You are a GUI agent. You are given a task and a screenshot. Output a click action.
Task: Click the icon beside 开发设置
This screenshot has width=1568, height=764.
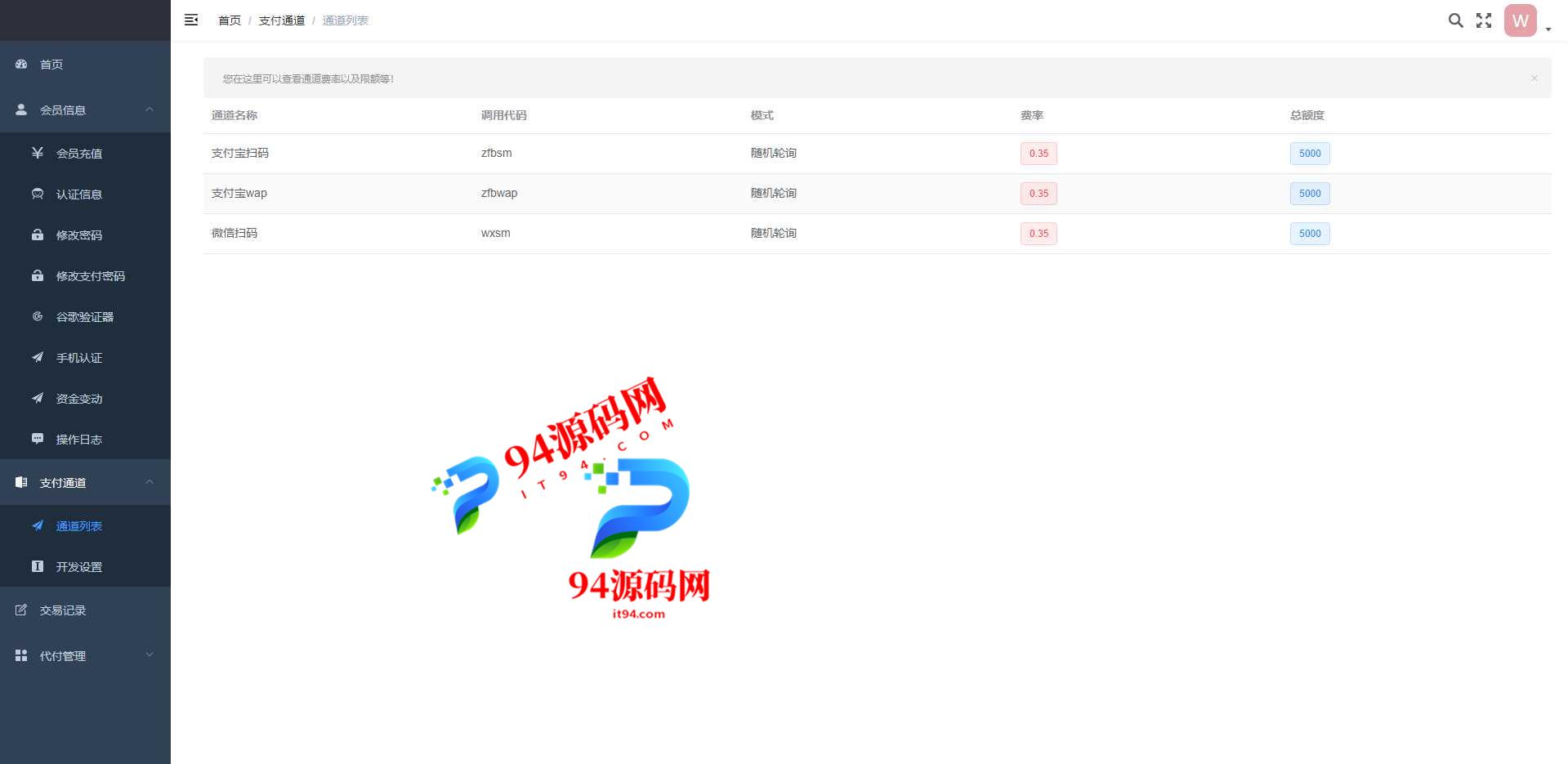pos(38,566)
